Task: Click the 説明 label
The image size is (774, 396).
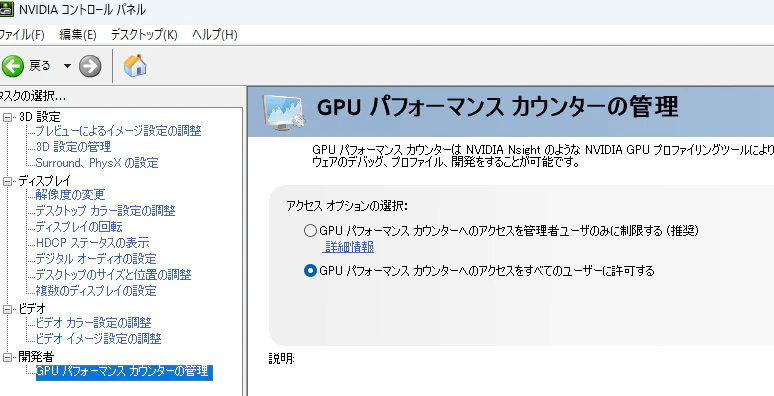Action: point(281,358)
